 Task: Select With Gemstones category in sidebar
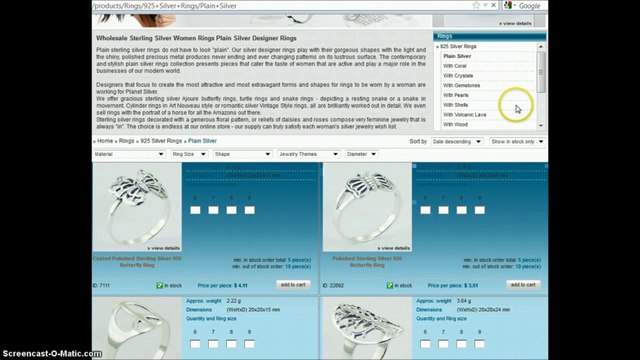(462, 86)
